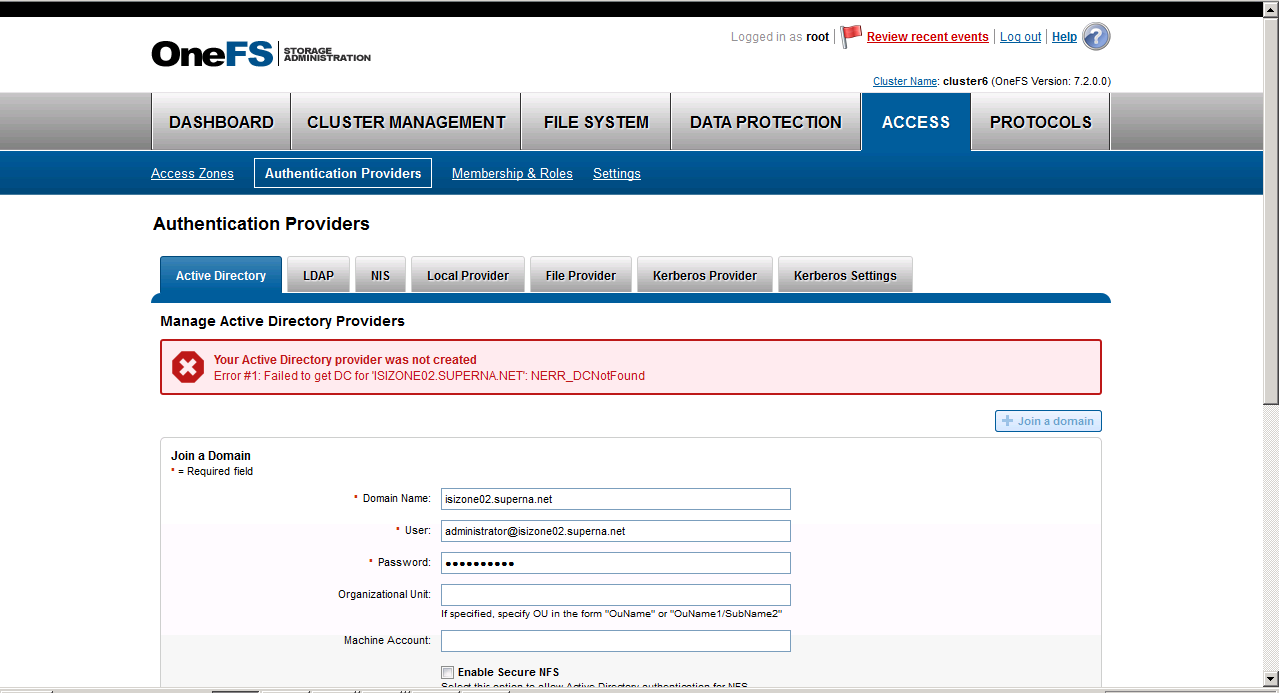Click the NERR_DCNotFound error message text
Screen dimensions: 1279x693
[x=429, y=376]
